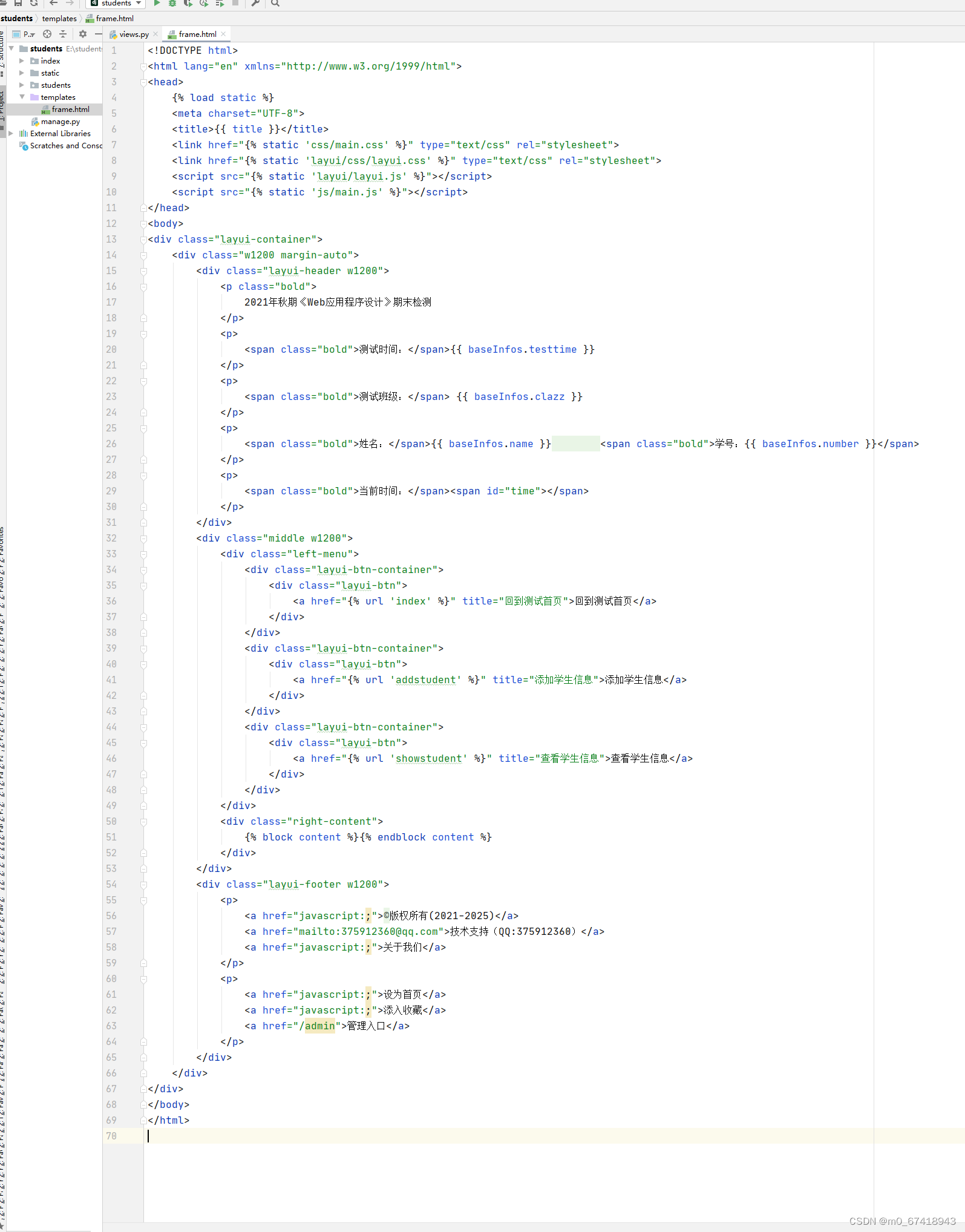Click the Synchronize/reload toolbar icon
The image size is (965, 1232).
34,3
